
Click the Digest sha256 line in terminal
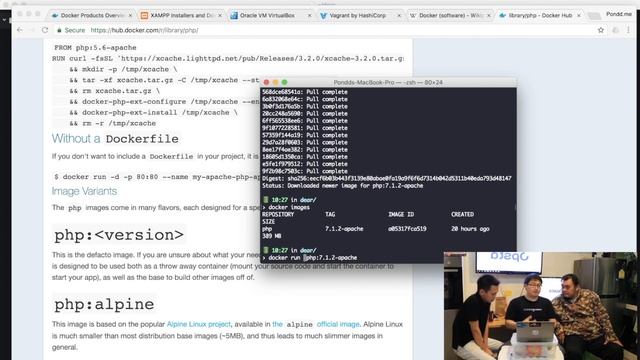387,178
